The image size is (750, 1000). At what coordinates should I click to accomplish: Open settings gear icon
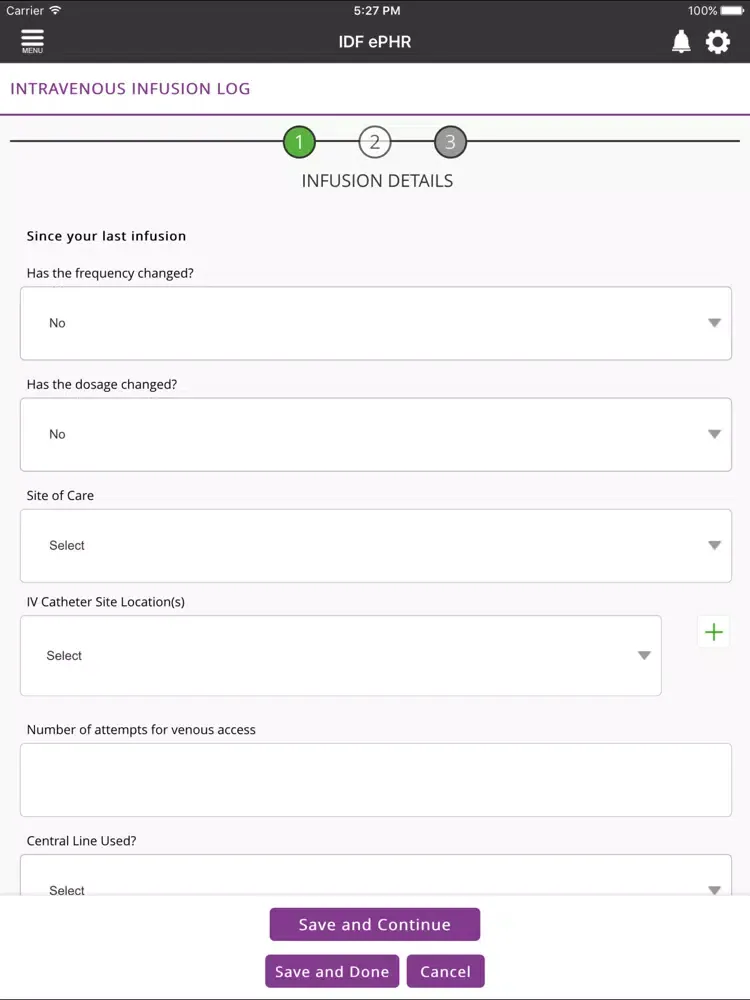(717, 41)
